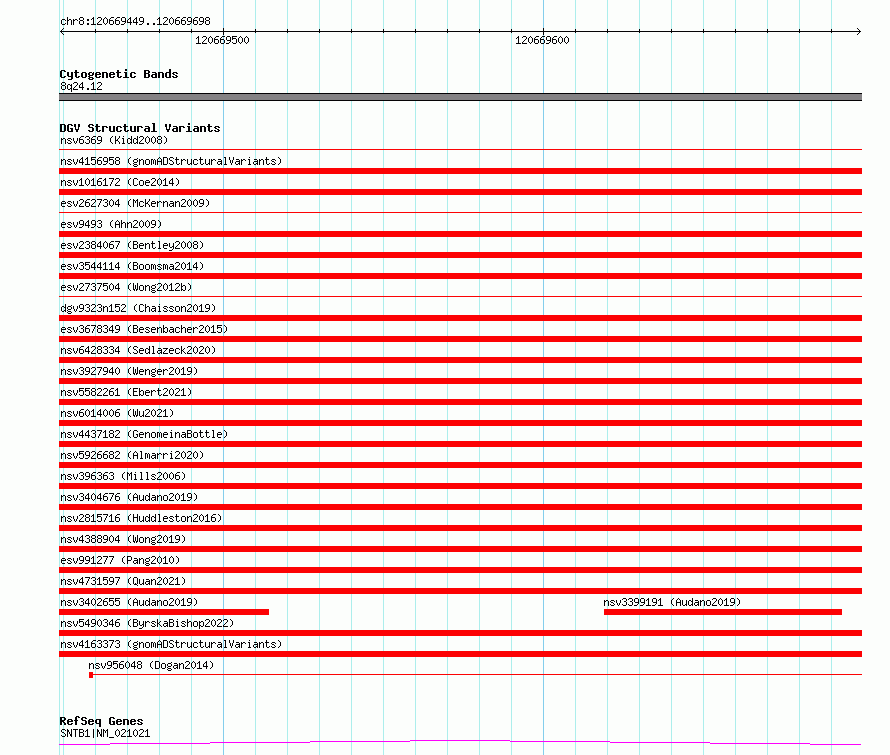Select nsv4388904 (Wong2019) variant
This screenshot has height=755, width=890.
pos(123,539)
